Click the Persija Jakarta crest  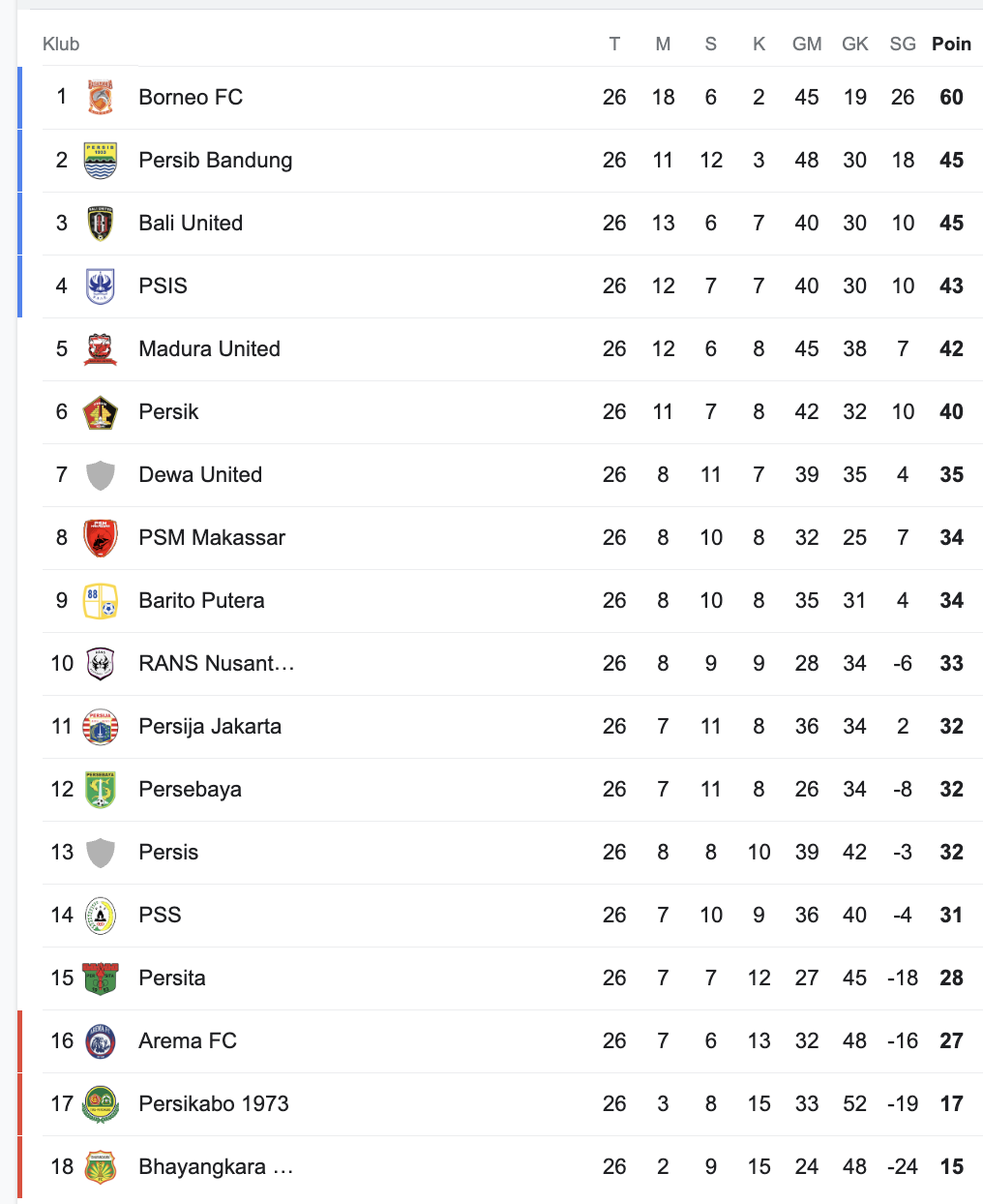(x=101, y=727)
